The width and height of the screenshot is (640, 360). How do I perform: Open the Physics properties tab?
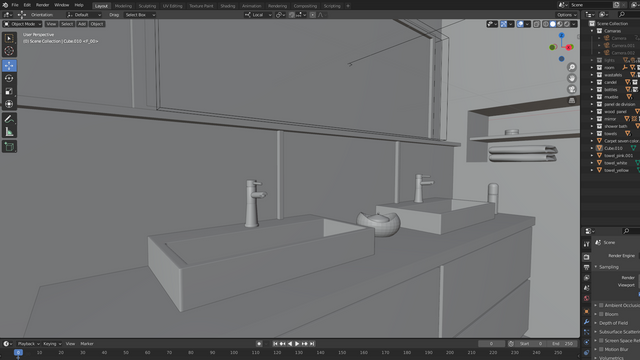[587, 342]
